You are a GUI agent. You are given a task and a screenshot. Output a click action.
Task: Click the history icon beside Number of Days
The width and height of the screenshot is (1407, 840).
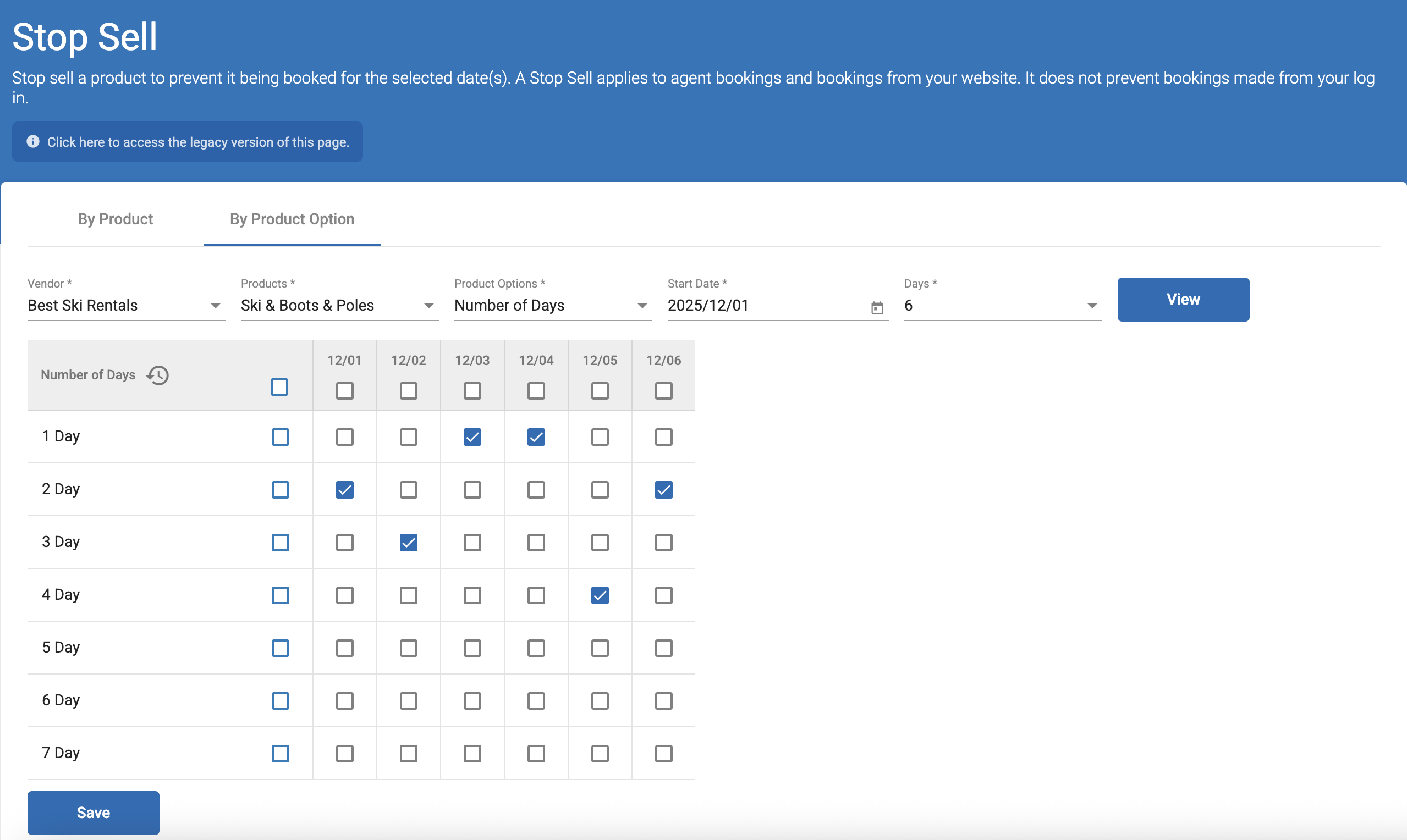coord(158,375)
